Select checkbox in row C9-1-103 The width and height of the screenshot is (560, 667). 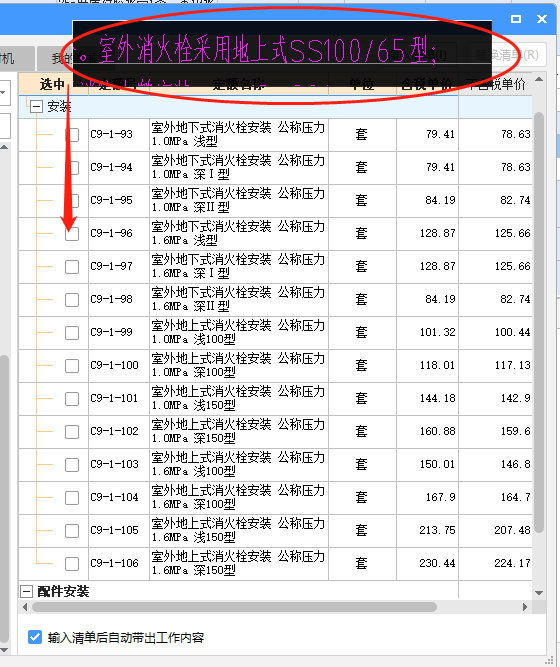[x=72, y=465]
